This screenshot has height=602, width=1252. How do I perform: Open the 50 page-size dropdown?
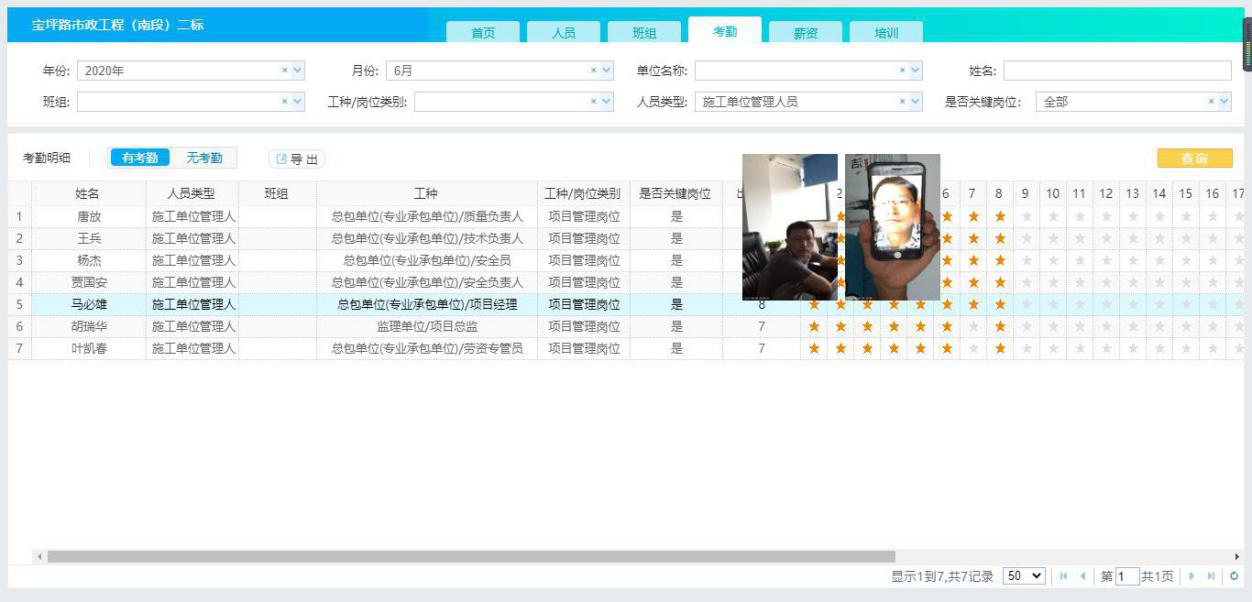coord(1024,576)
